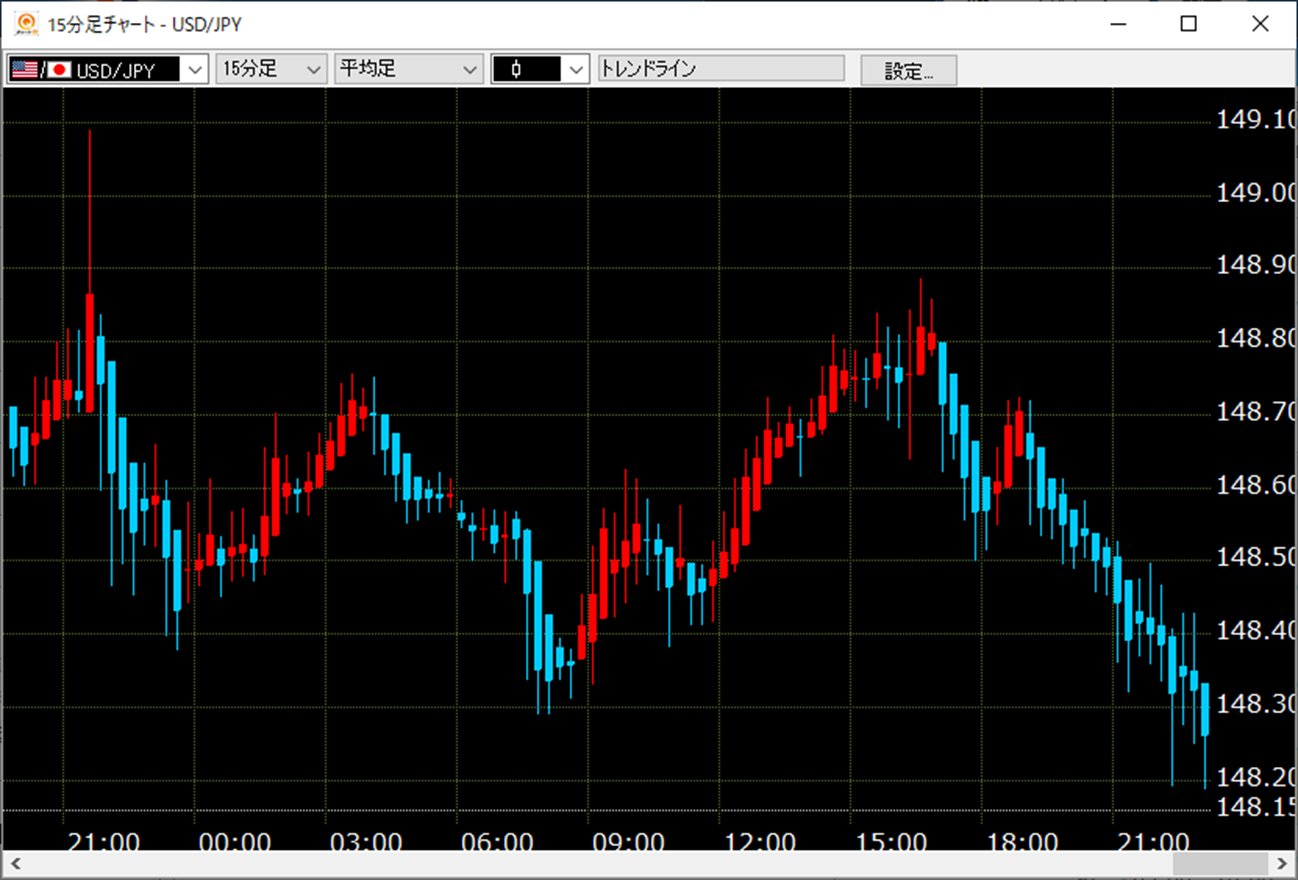Click the 149.00 price label

pyautogui.click(x=1256, y=193)
